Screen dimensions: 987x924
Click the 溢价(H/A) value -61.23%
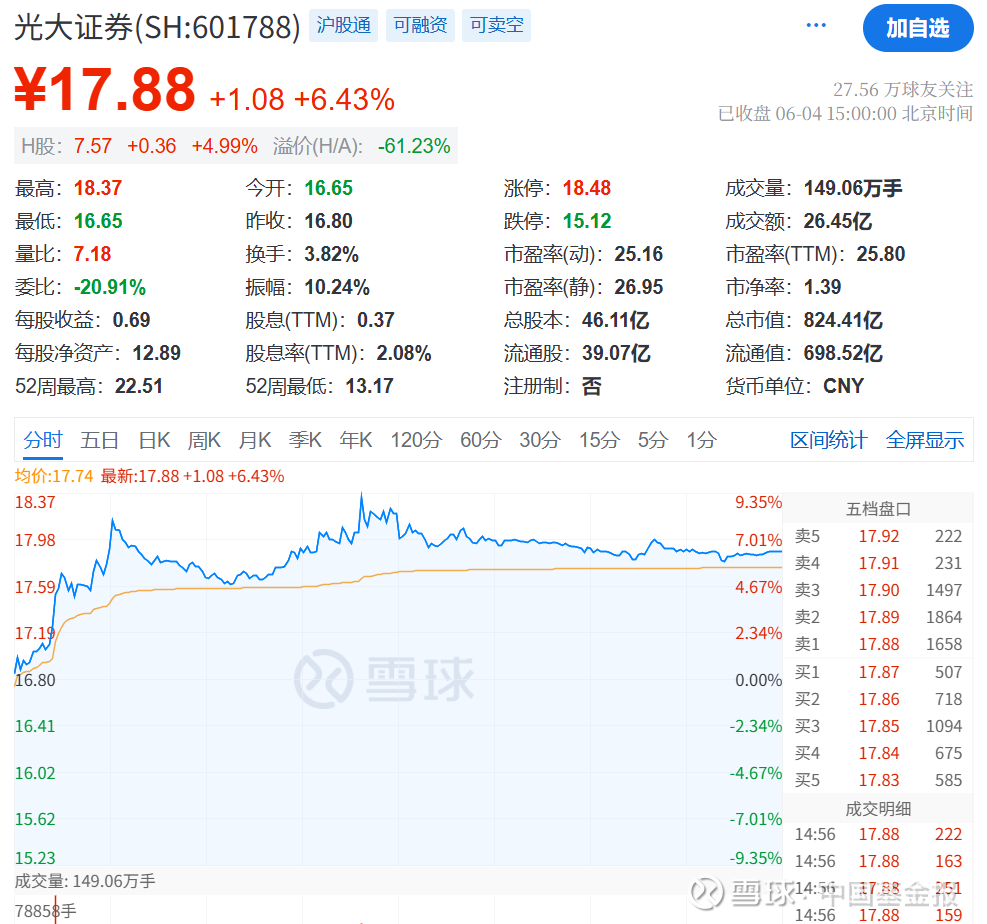(x=414, y=146)
